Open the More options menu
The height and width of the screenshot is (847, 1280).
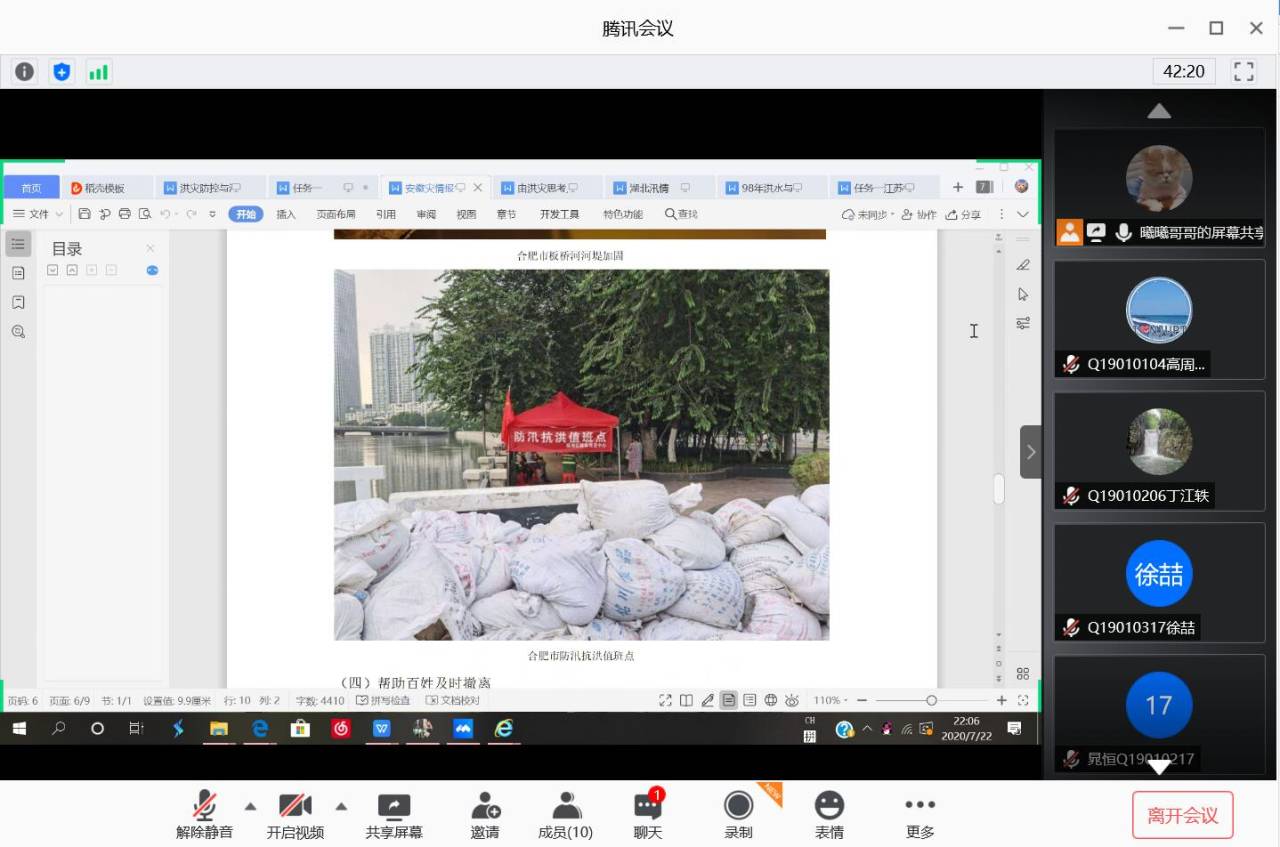click(x=920, y=815)
